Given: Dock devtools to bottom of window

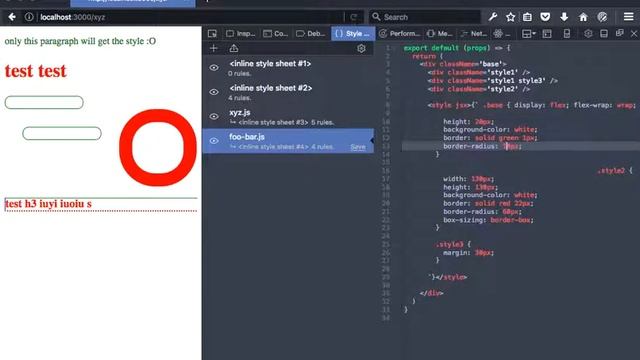Looking at the screenshot, I should click(604, 33).
